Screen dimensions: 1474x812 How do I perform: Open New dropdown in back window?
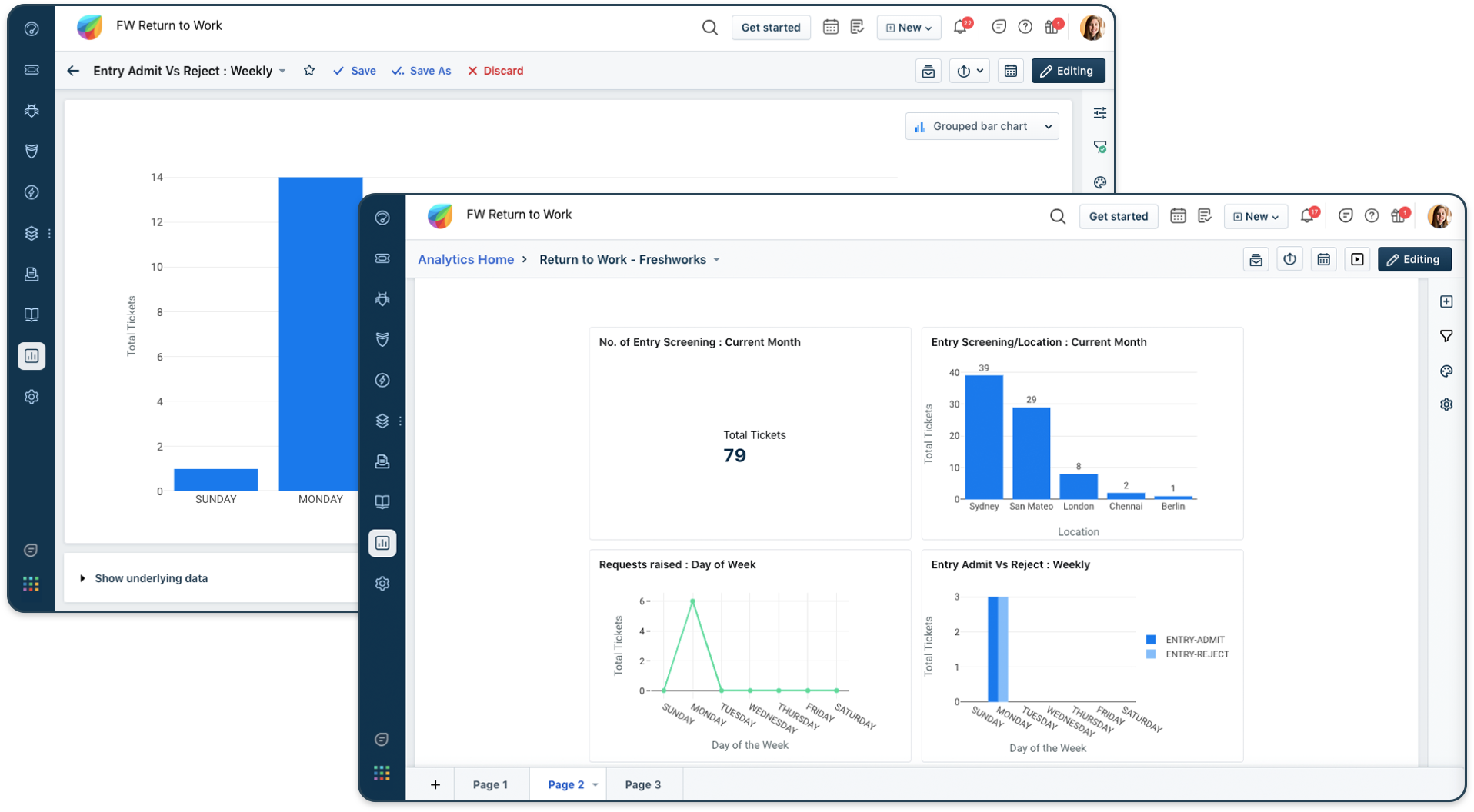coord(909,28)
